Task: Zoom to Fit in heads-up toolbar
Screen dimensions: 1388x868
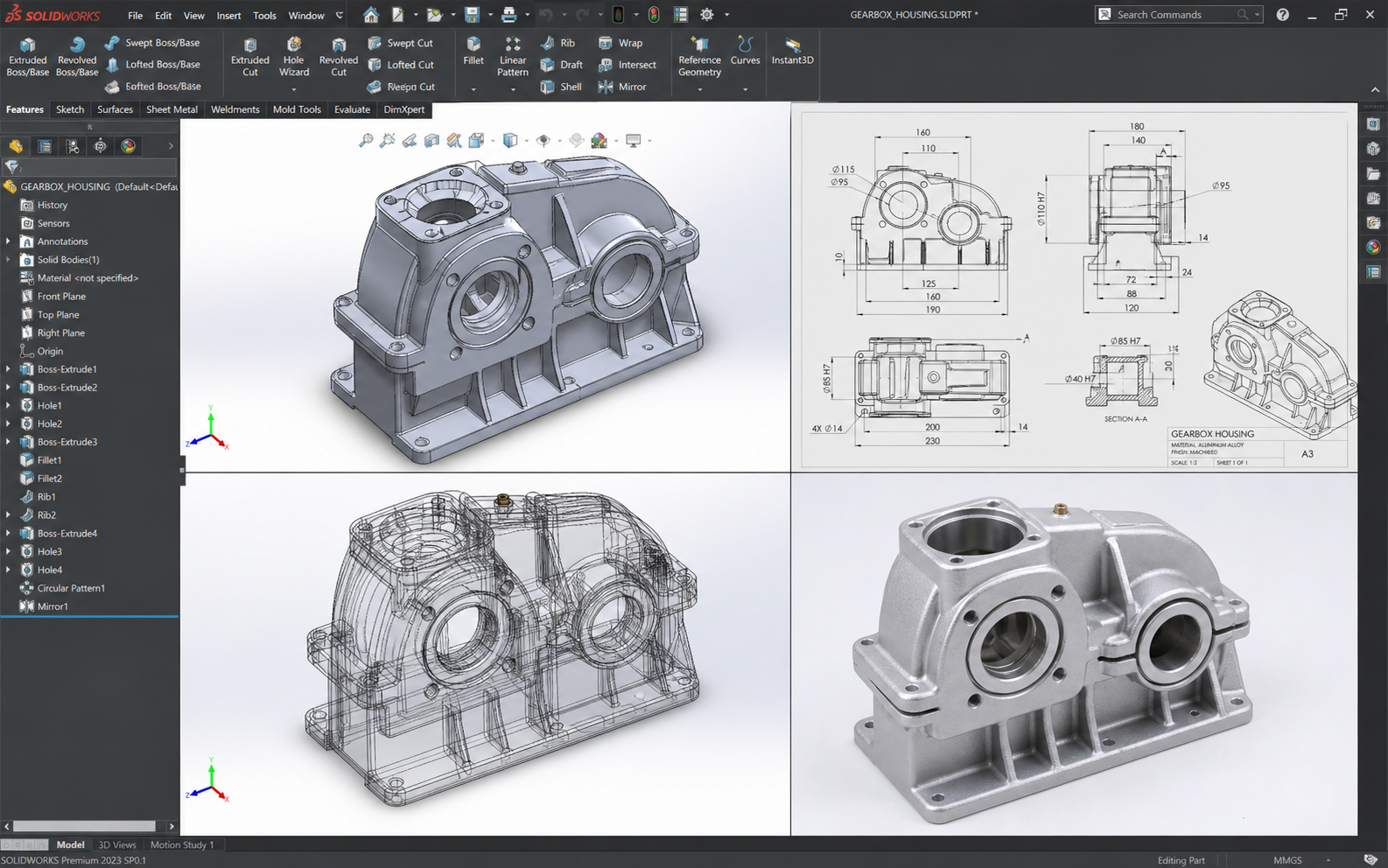Action: click(366, 140)
